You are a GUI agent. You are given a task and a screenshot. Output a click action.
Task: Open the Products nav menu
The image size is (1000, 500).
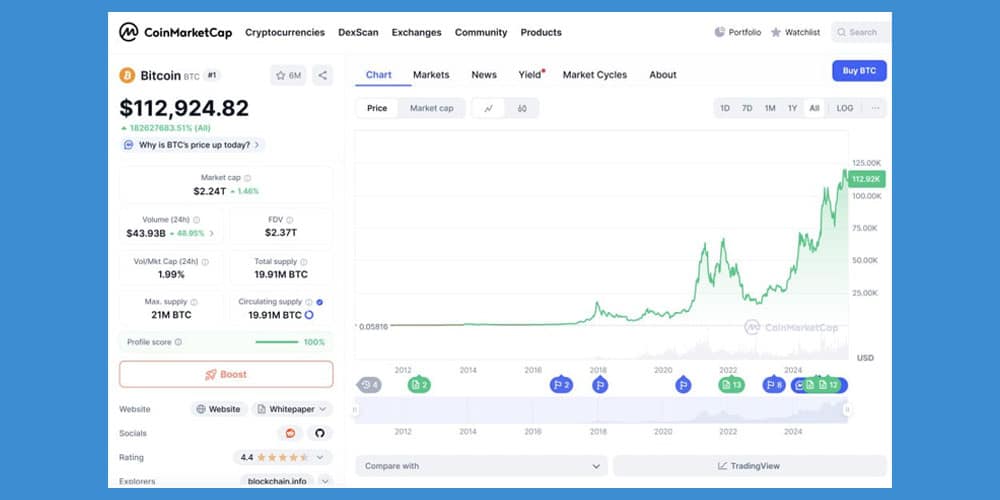[x=541, y=33]
